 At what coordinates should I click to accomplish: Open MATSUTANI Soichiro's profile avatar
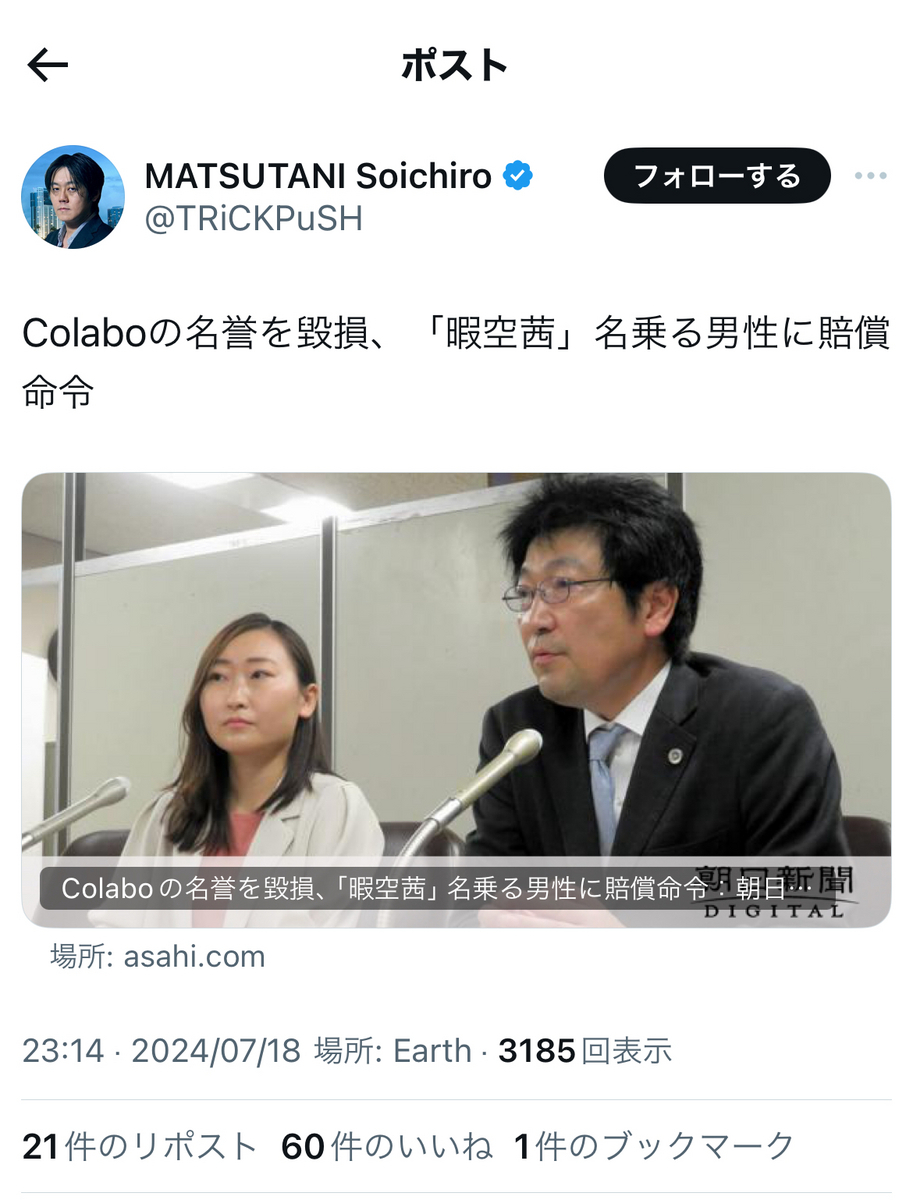click(x=73, y=197)
